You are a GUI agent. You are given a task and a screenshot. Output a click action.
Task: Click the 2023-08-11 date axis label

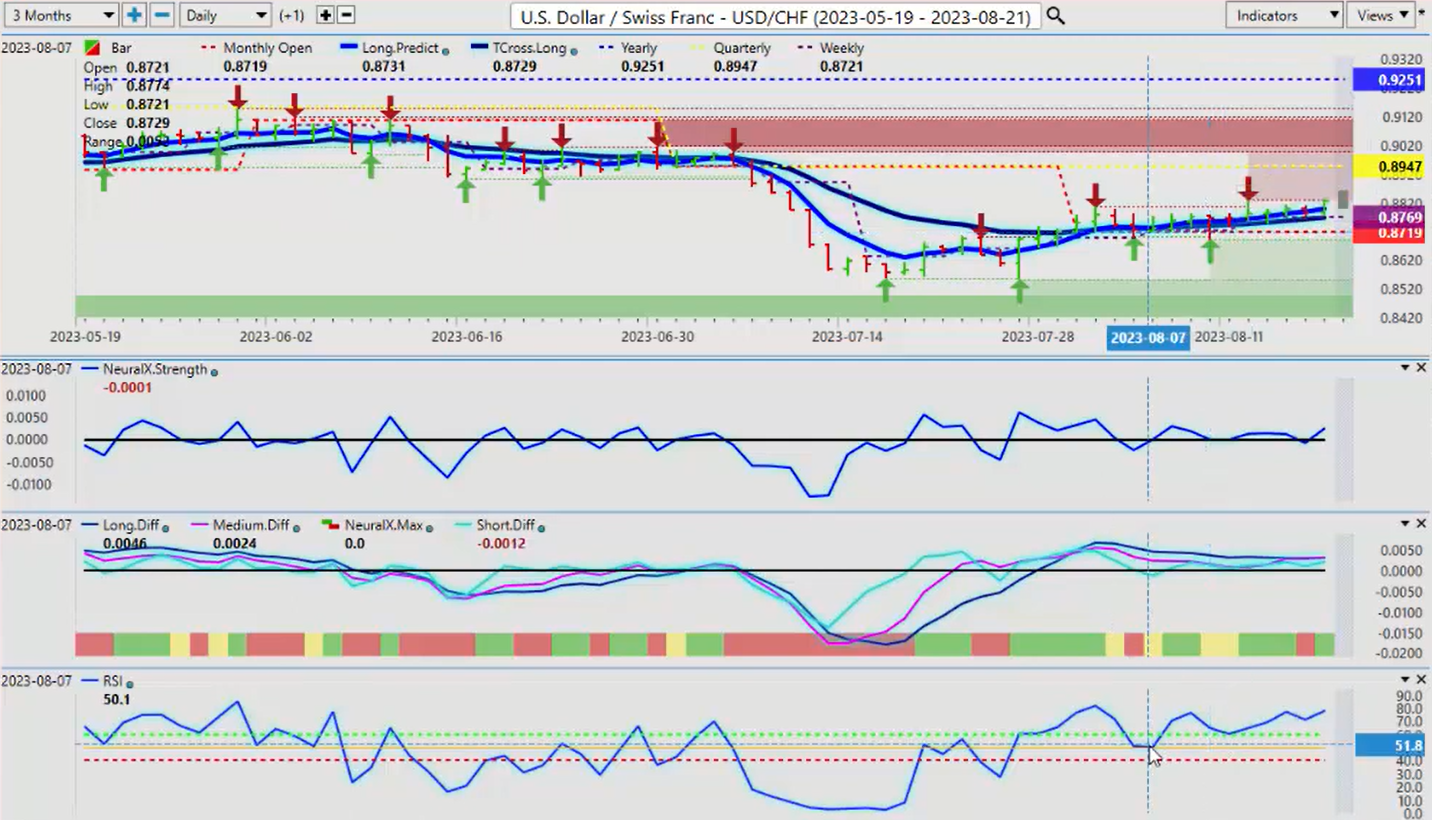[1229, 337]
